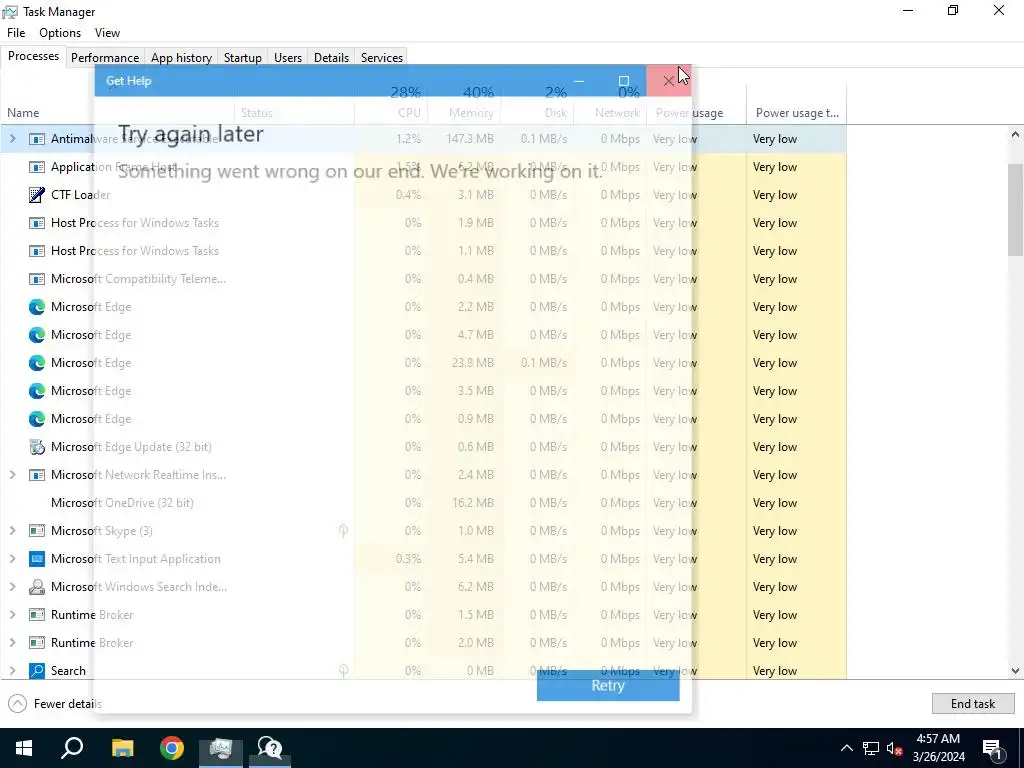Expand the first Runtime Broker row

point(12,615)
